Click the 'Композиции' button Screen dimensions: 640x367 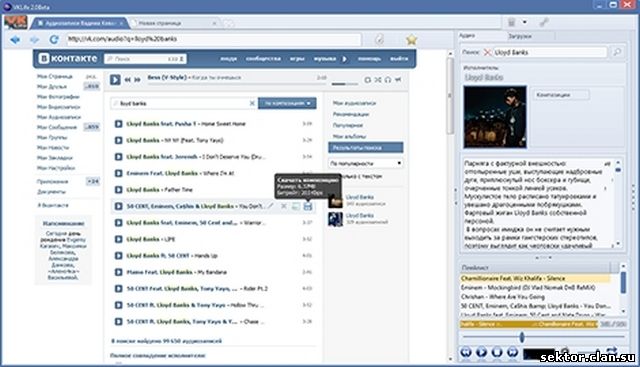coord(561,95)
